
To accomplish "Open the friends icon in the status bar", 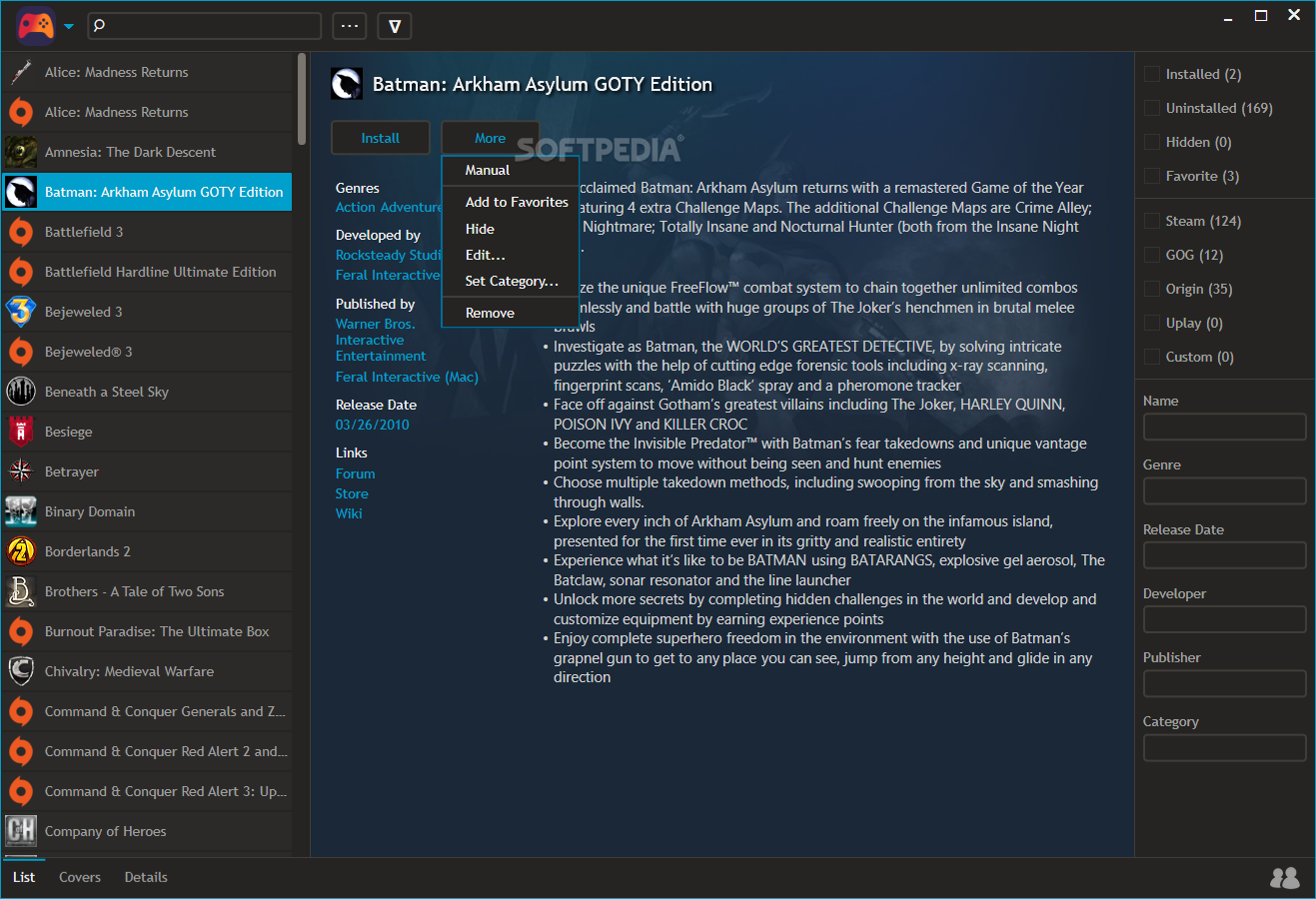I will [1285, 878].
